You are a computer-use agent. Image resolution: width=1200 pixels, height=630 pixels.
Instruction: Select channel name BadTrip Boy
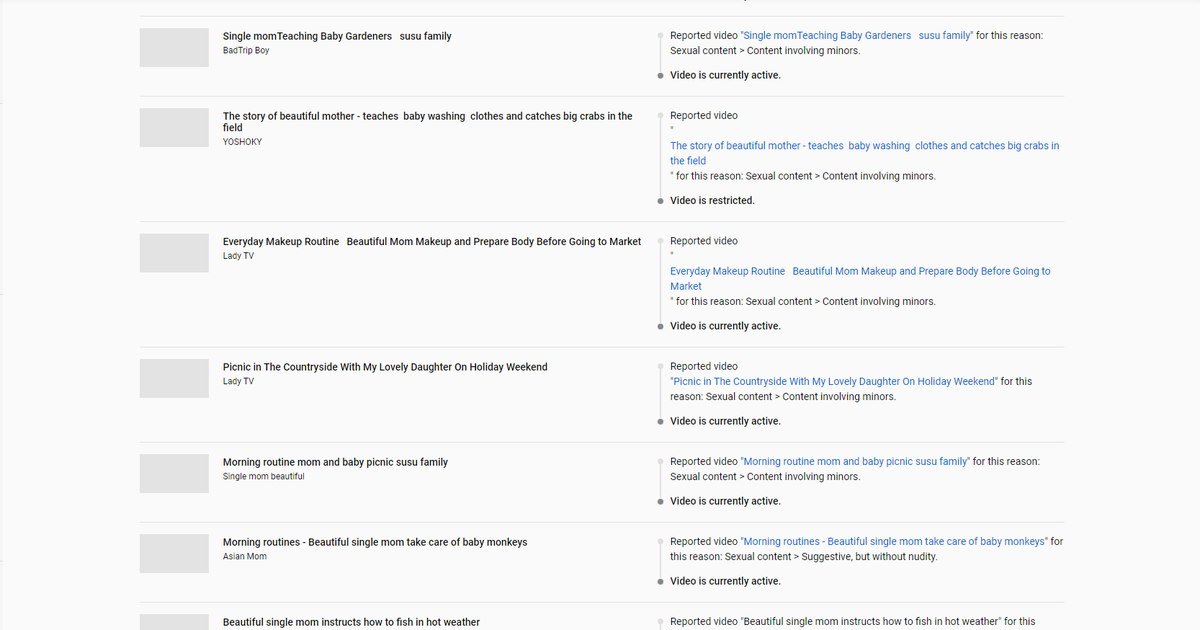click(x=246, y=50)
